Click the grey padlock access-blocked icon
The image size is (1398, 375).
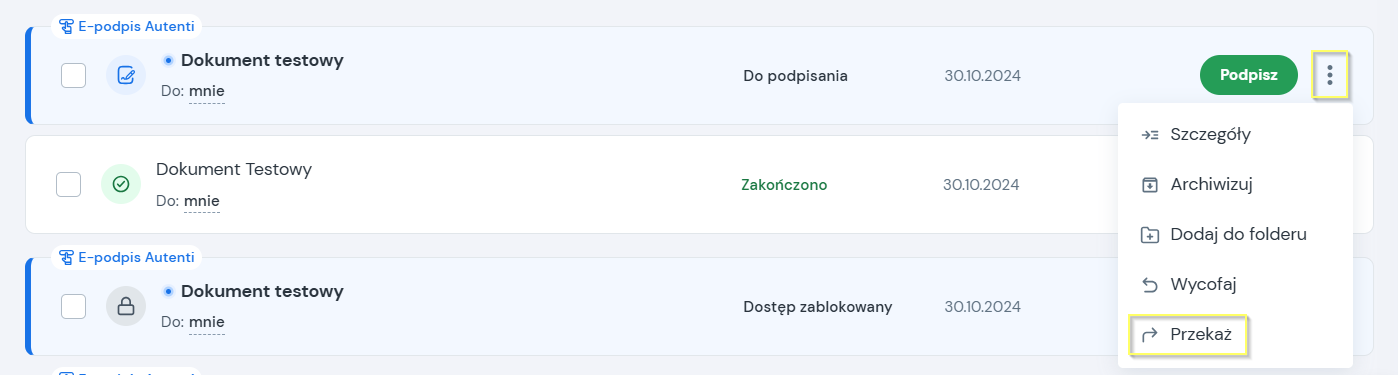pos(126,306)
